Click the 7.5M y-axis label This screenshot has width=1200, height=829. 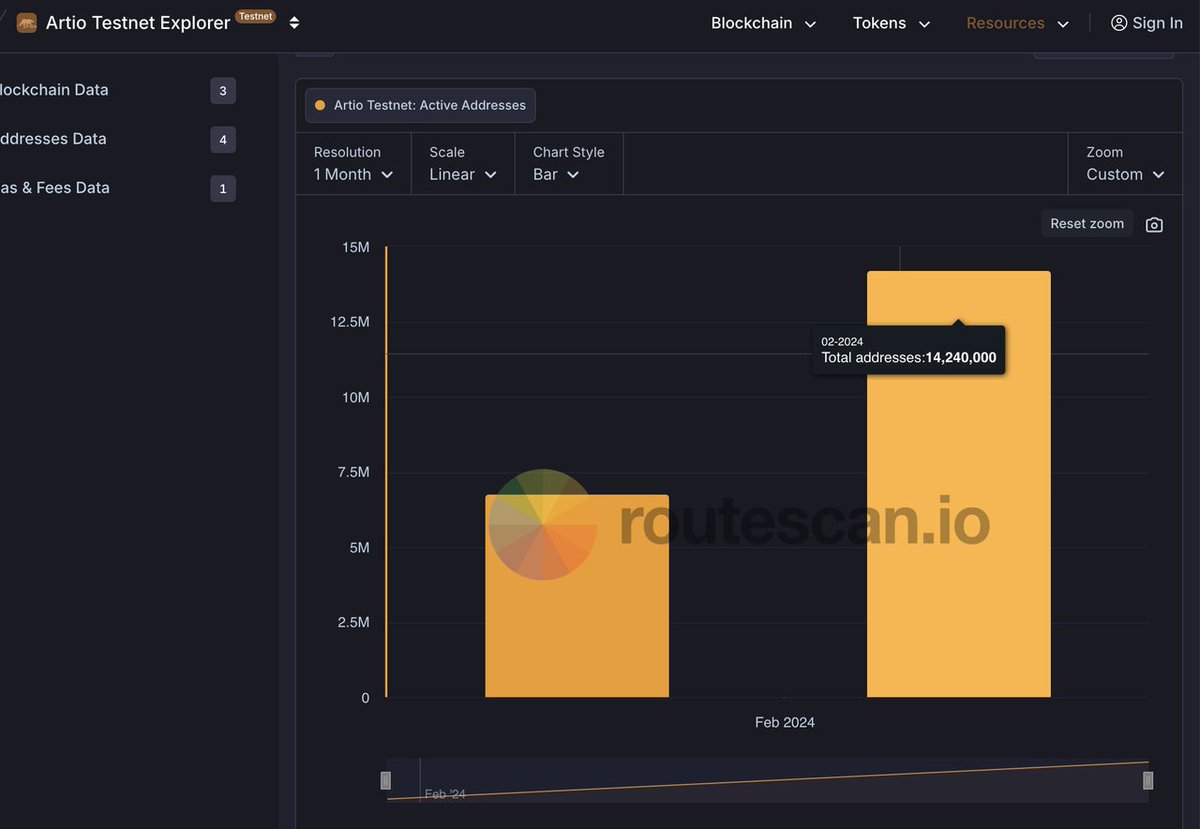(x=353, y=472)
